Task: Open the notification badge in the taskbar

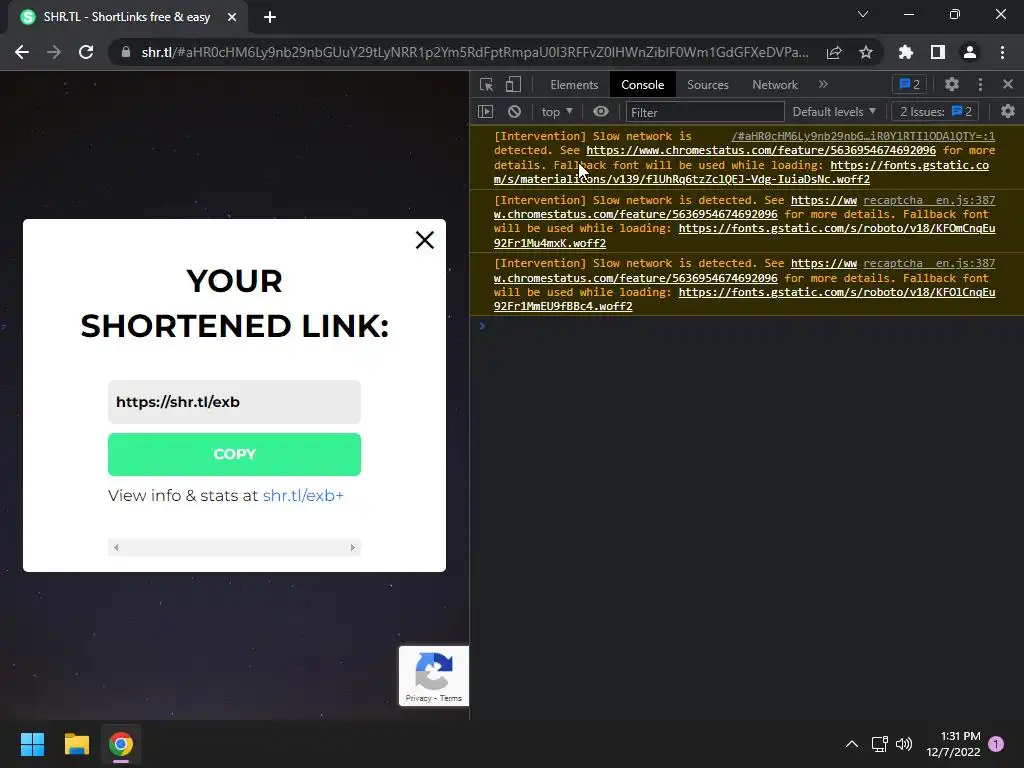Action: pyautogui.click(x=996, y=743)
